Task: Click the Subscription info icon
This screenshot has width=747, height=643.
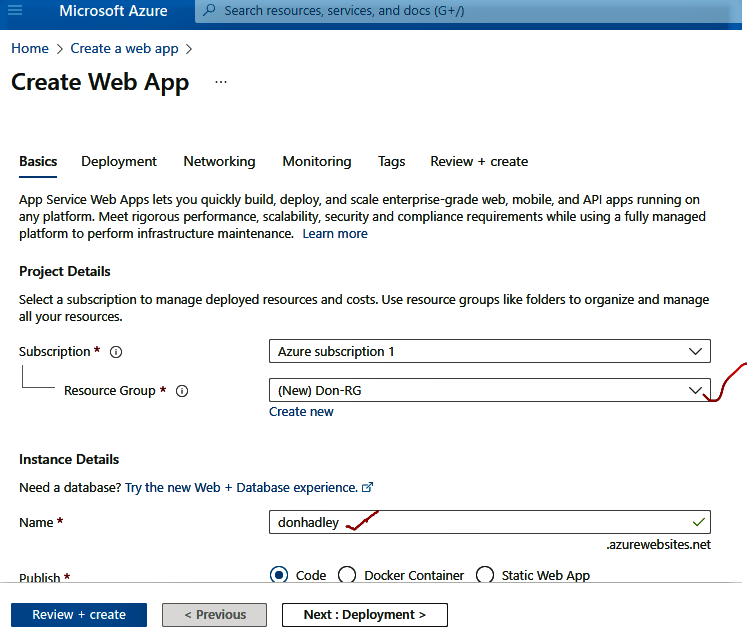Action: coord(116,352)
